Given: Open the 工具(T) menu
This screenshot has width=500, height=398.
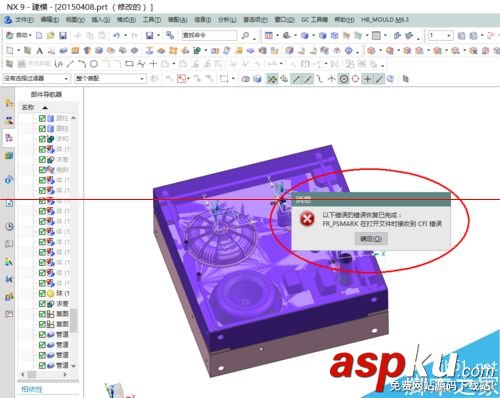Looking at the screenshot, I should pyautogui.click(x=152, y=20).
